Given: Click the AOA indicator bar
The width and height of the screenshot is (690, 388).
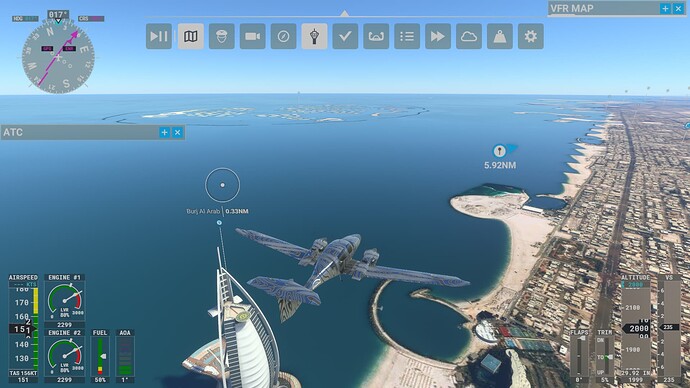Looking at the screenshot, I should tap(125, 356).
